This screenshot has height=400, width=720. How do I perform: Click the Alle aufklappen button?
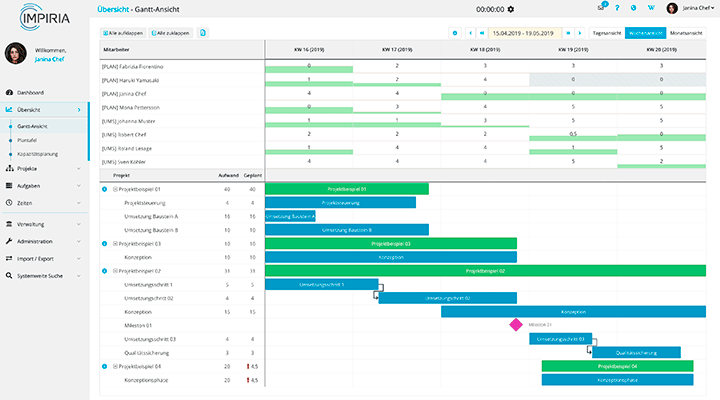click(x=124, y=33)
